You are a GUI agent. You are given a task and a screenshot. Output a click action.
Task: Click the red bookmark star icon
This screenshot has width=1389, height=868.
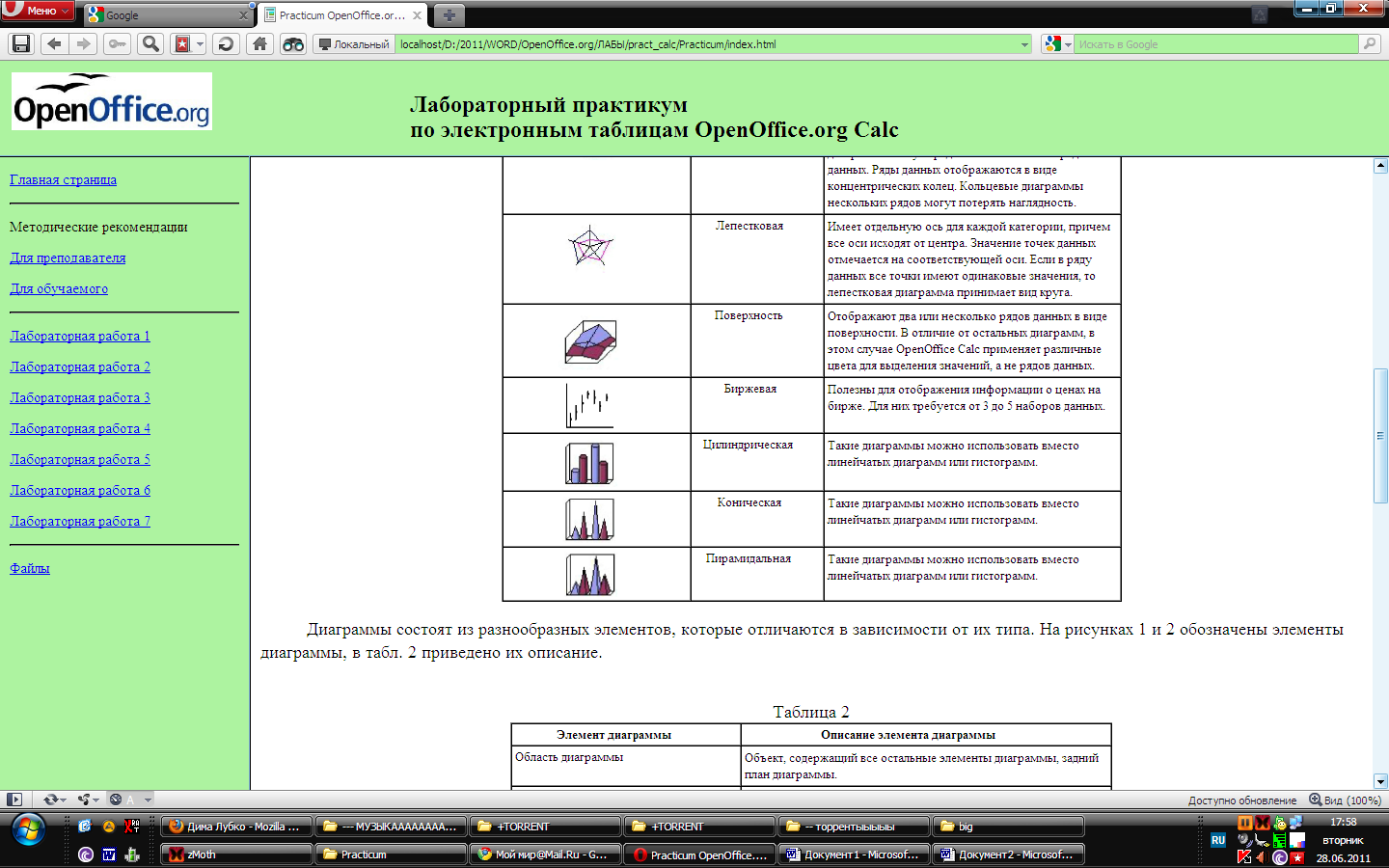pyautogui.click(x=182, y=43)
